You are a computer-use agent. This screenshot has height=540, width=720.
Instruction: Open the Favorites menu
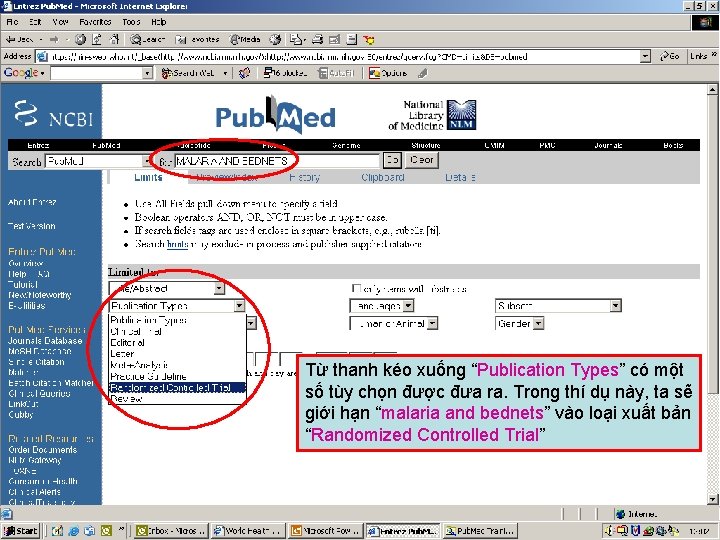(95, 22)
